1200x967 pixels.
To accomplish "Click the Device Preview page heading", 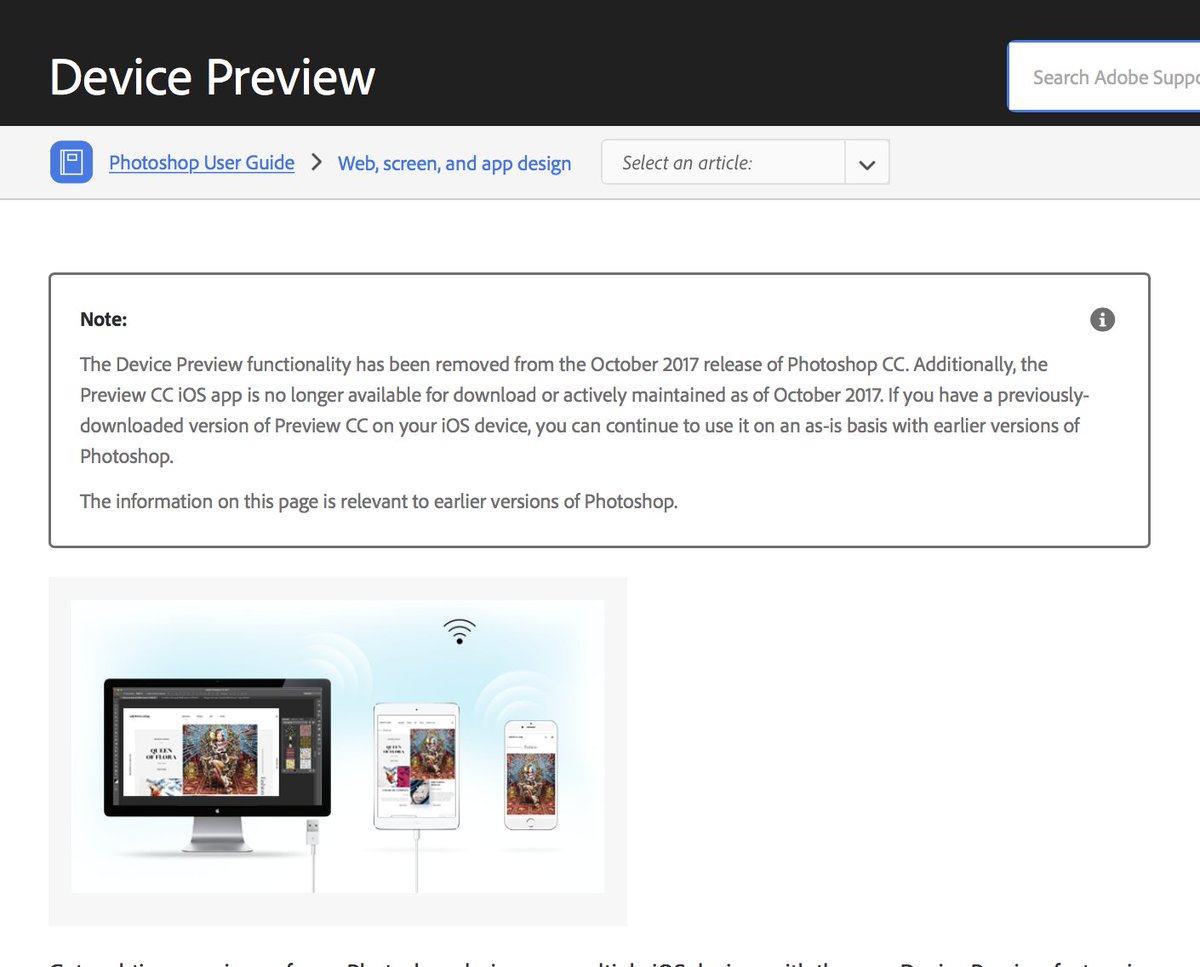I will (213, 77).
